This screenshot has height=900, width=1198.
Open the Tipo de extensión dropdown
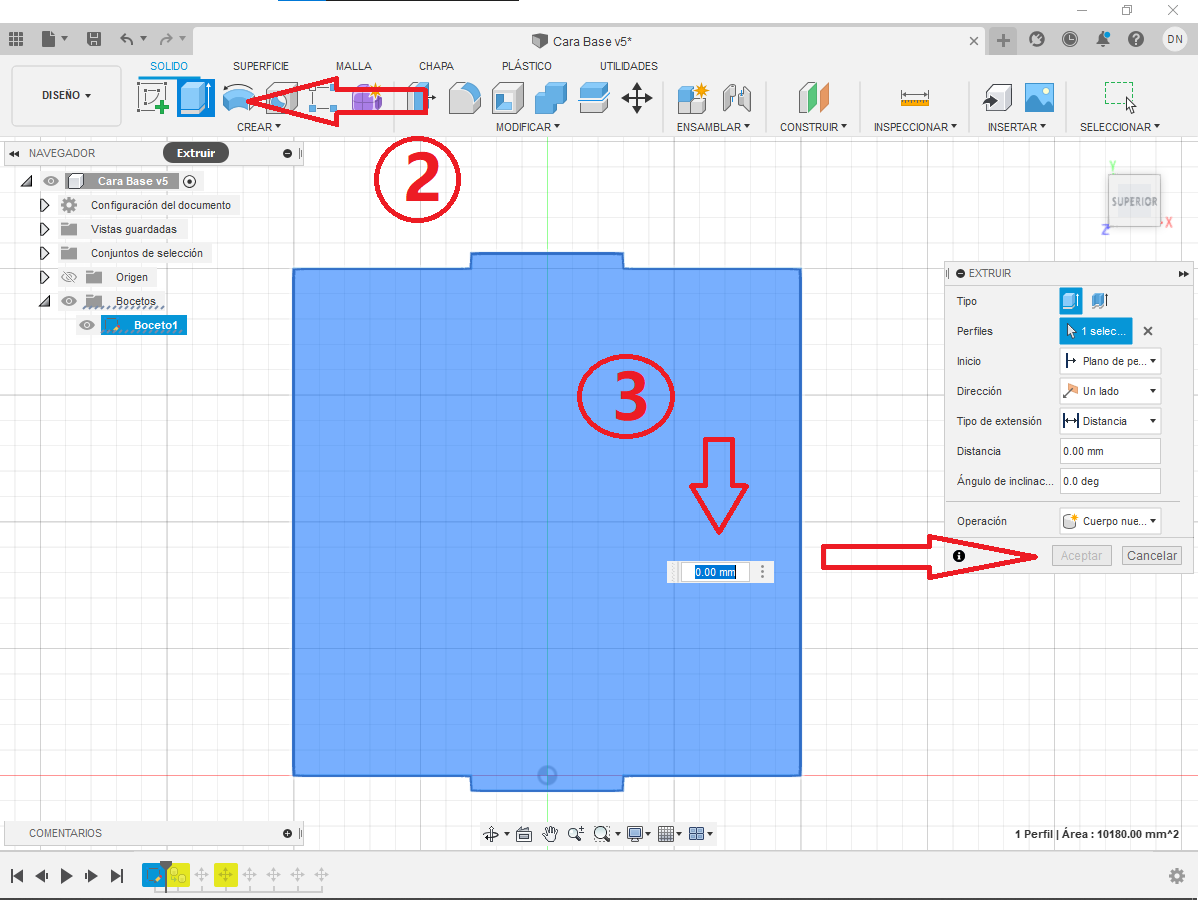point(1110,421)
